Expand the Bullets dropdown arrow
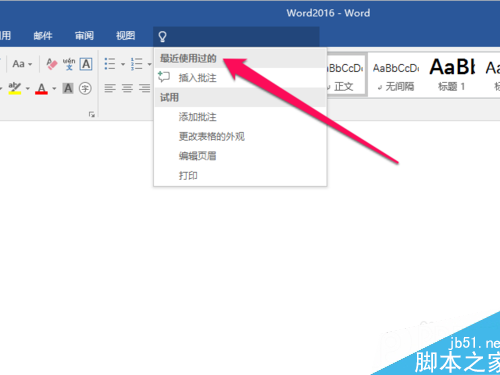Viewport: 500px width, 375px height. [x=123, y=64]
